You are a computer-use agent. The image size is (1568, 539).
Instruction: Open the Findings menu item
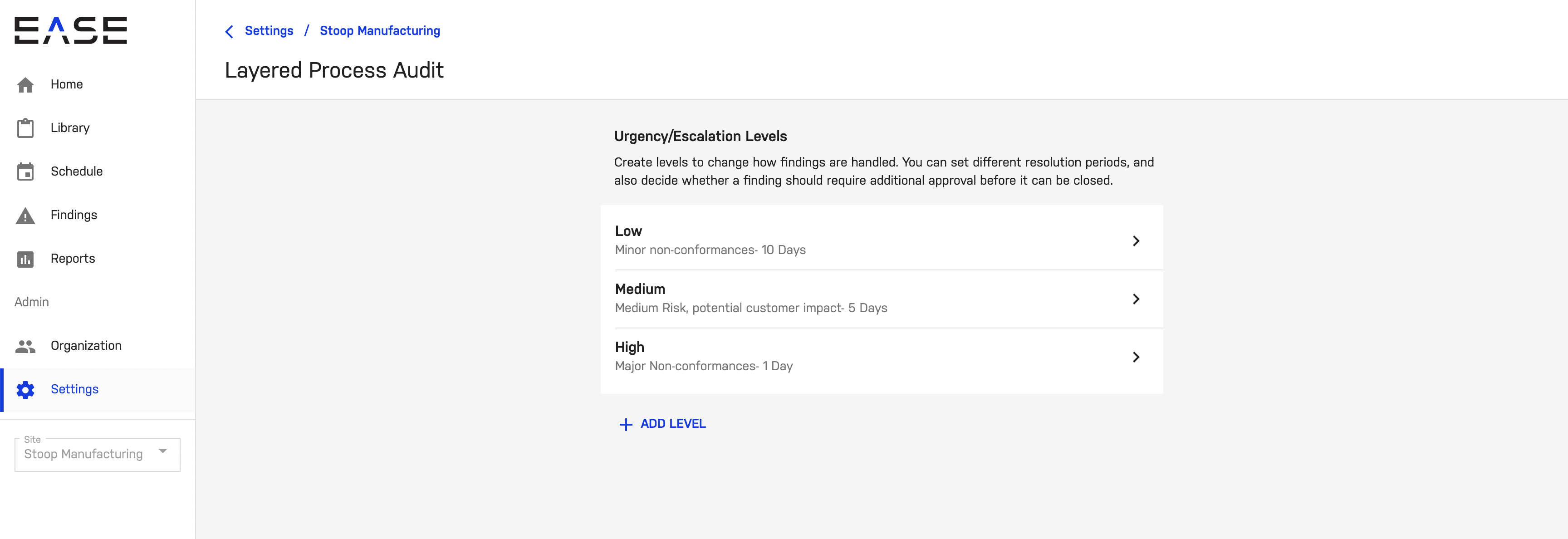[73, 216]
